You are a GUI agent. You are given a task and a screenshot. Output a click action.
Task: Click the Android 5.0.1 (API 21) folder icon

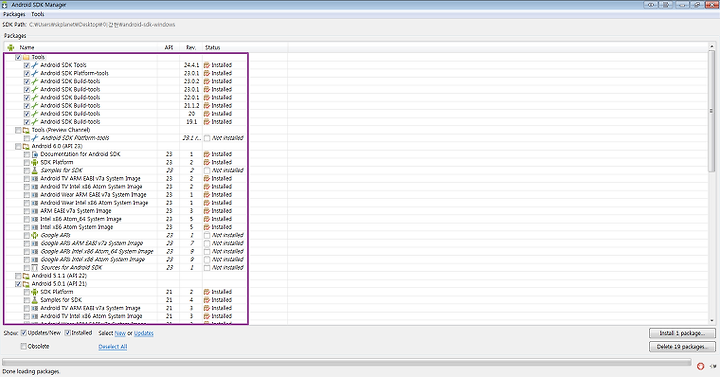(x=26, y=284)
